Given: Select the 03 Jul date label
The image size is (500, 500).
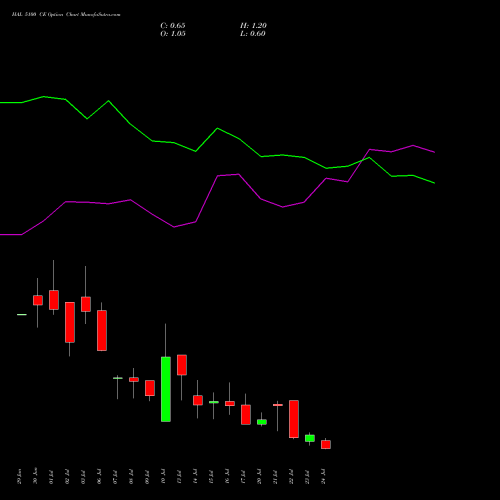Looking at the screenshot, I should click(83, 477).
